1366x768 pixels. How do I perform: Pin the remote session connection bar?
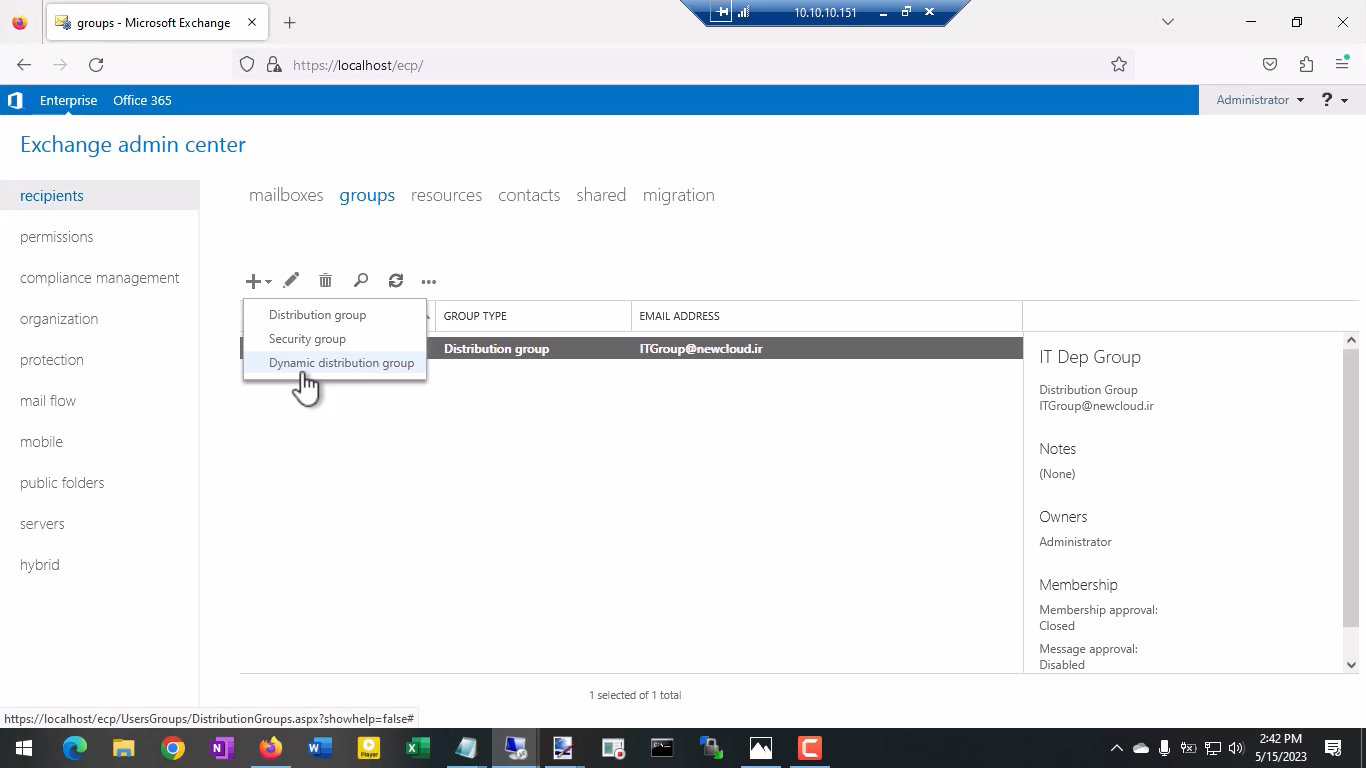[x=721, y=12]
